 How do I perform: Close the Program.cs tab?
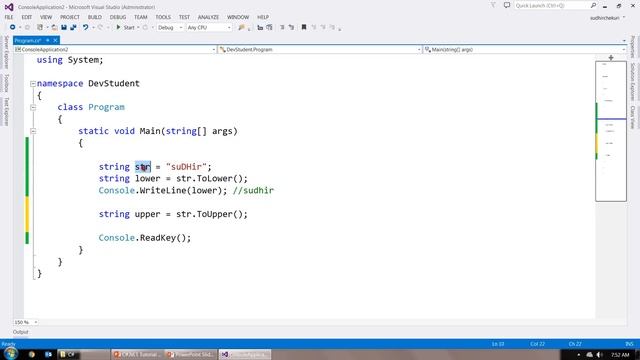55,40
